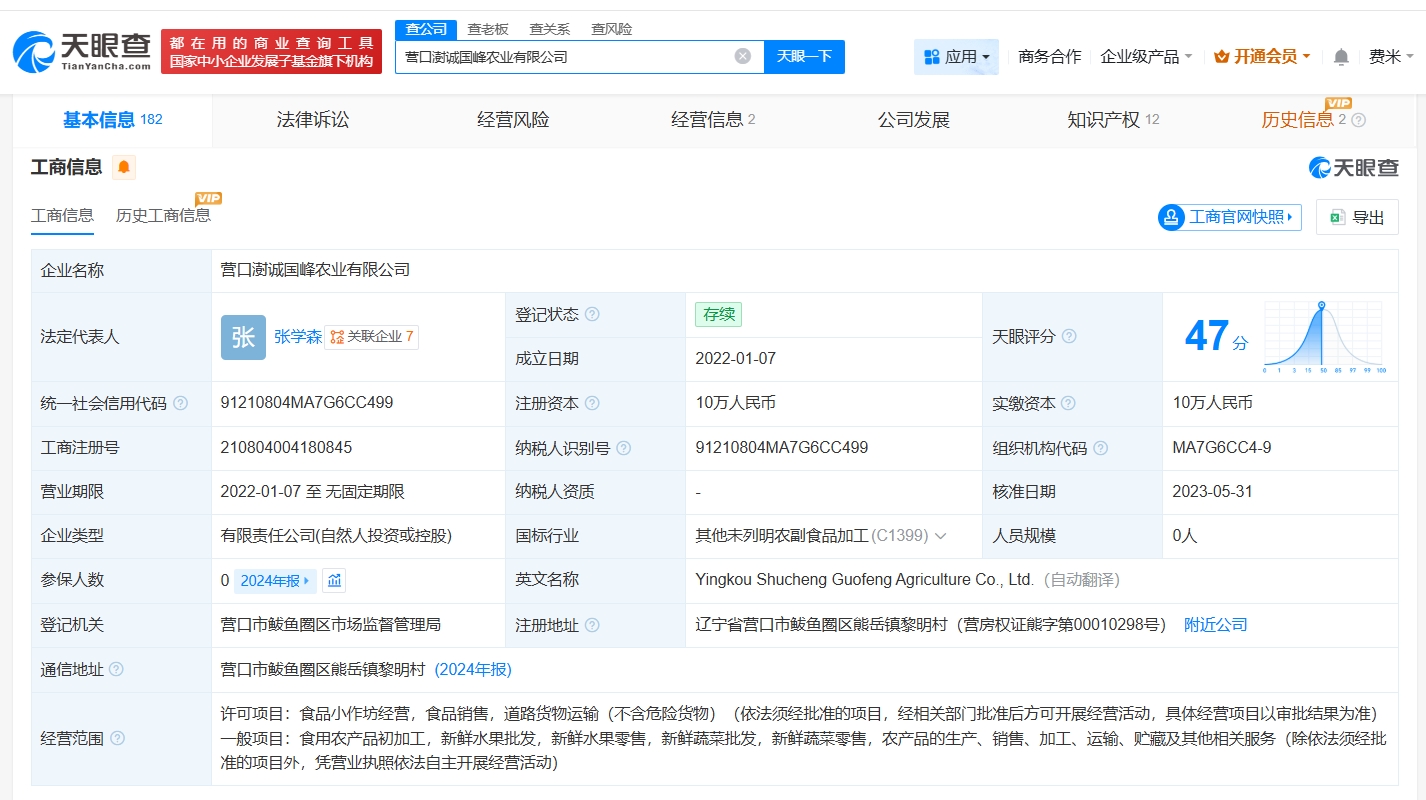The width and height of the screenshot is (1426, 800).
Task: Open legal representative 张学森 link
Action: 298,337
